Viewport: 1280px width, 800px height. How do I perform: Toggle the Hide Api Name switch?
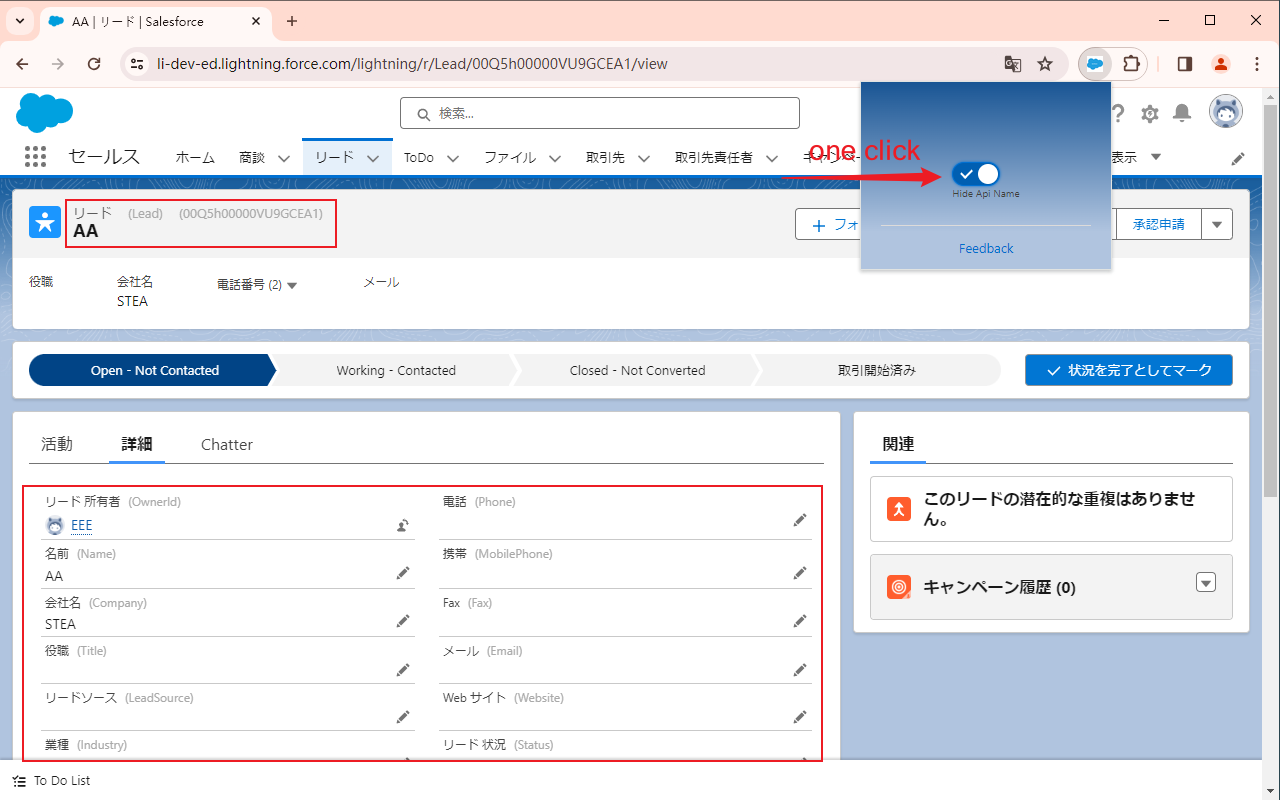pos(976,174)
